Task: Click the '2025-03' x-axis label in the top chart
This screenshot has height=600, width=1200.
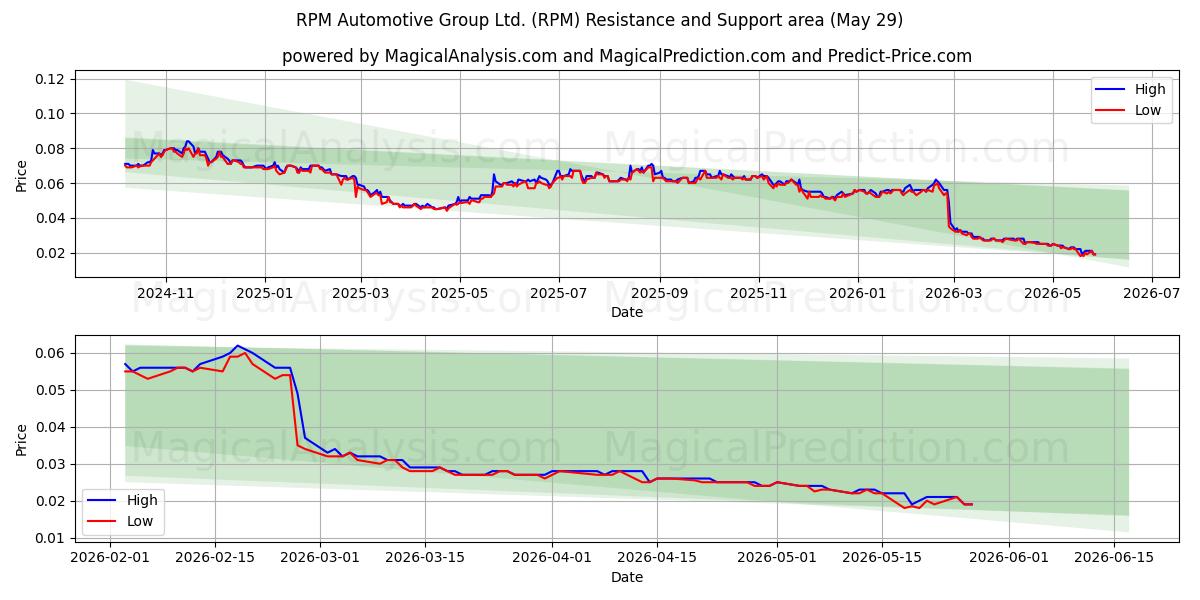Action: [x=361, y=294]
